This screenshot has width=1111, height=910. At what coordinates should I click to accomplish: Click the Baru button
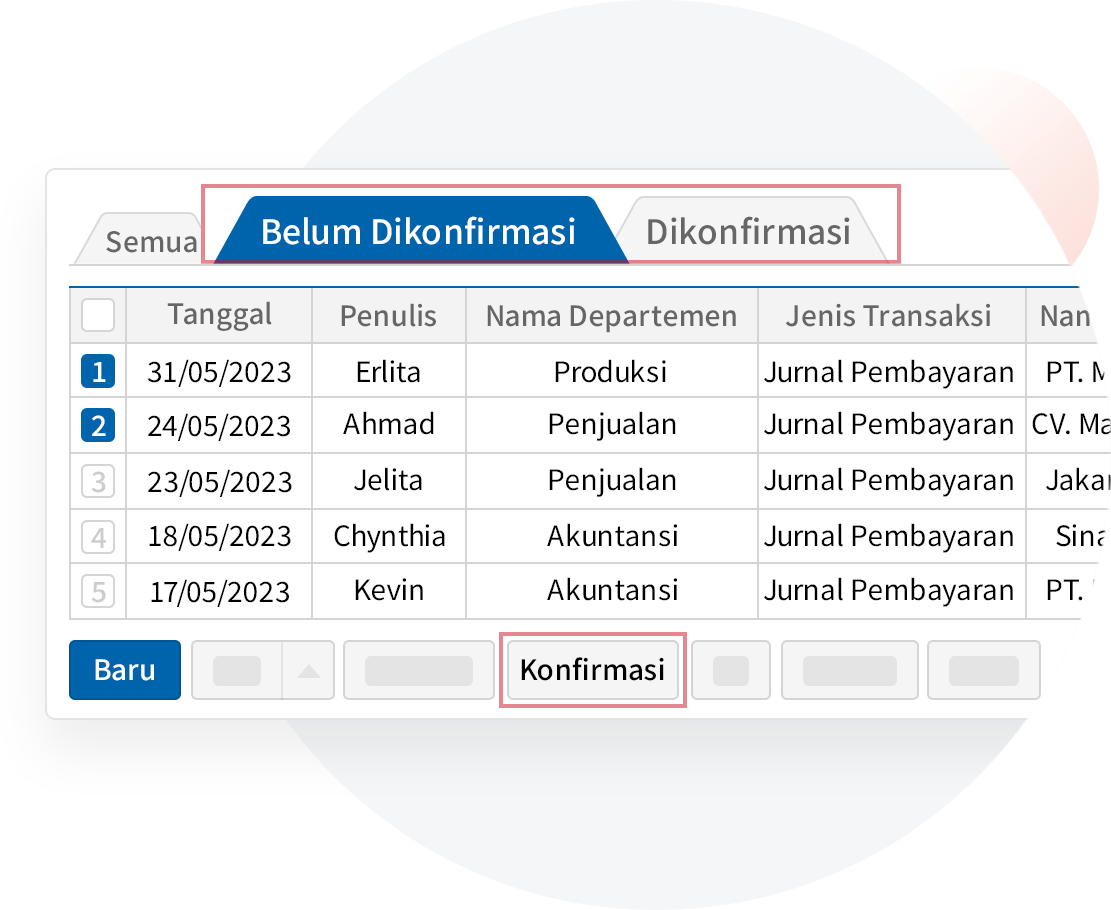[125, 670]
